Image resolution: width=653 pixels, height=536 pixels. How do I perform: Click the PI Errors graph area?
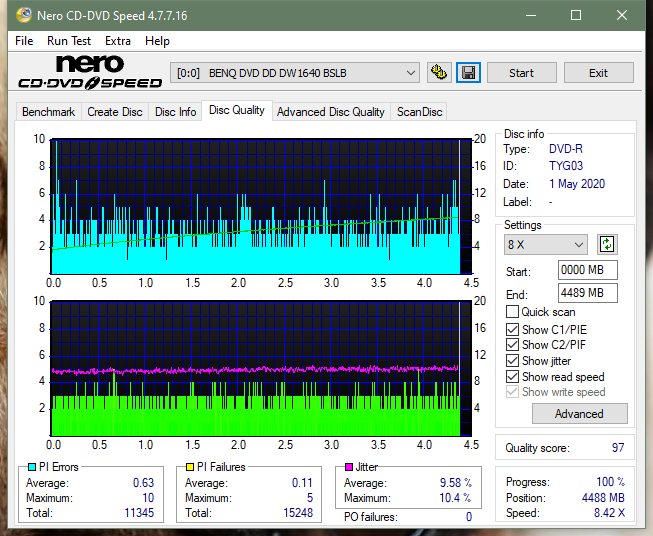click(261, 207)
